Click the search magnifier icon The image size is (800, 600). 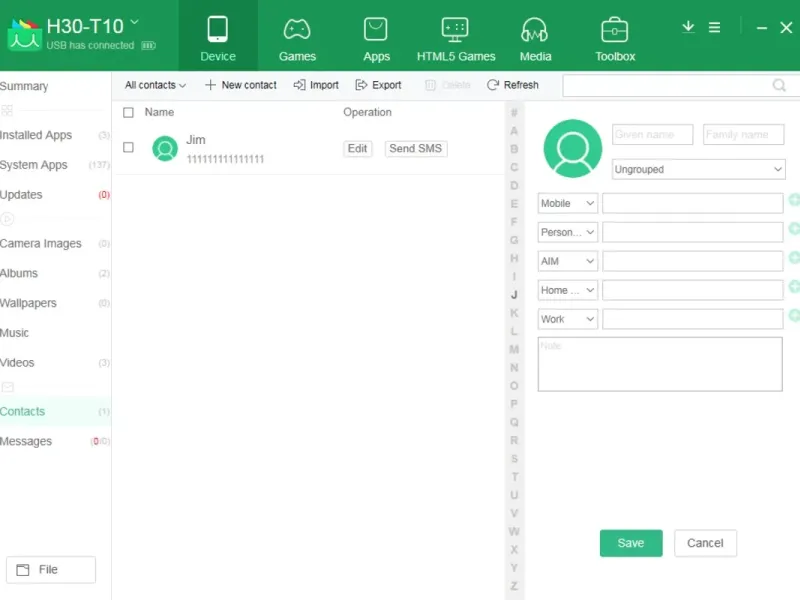[779, 85]
